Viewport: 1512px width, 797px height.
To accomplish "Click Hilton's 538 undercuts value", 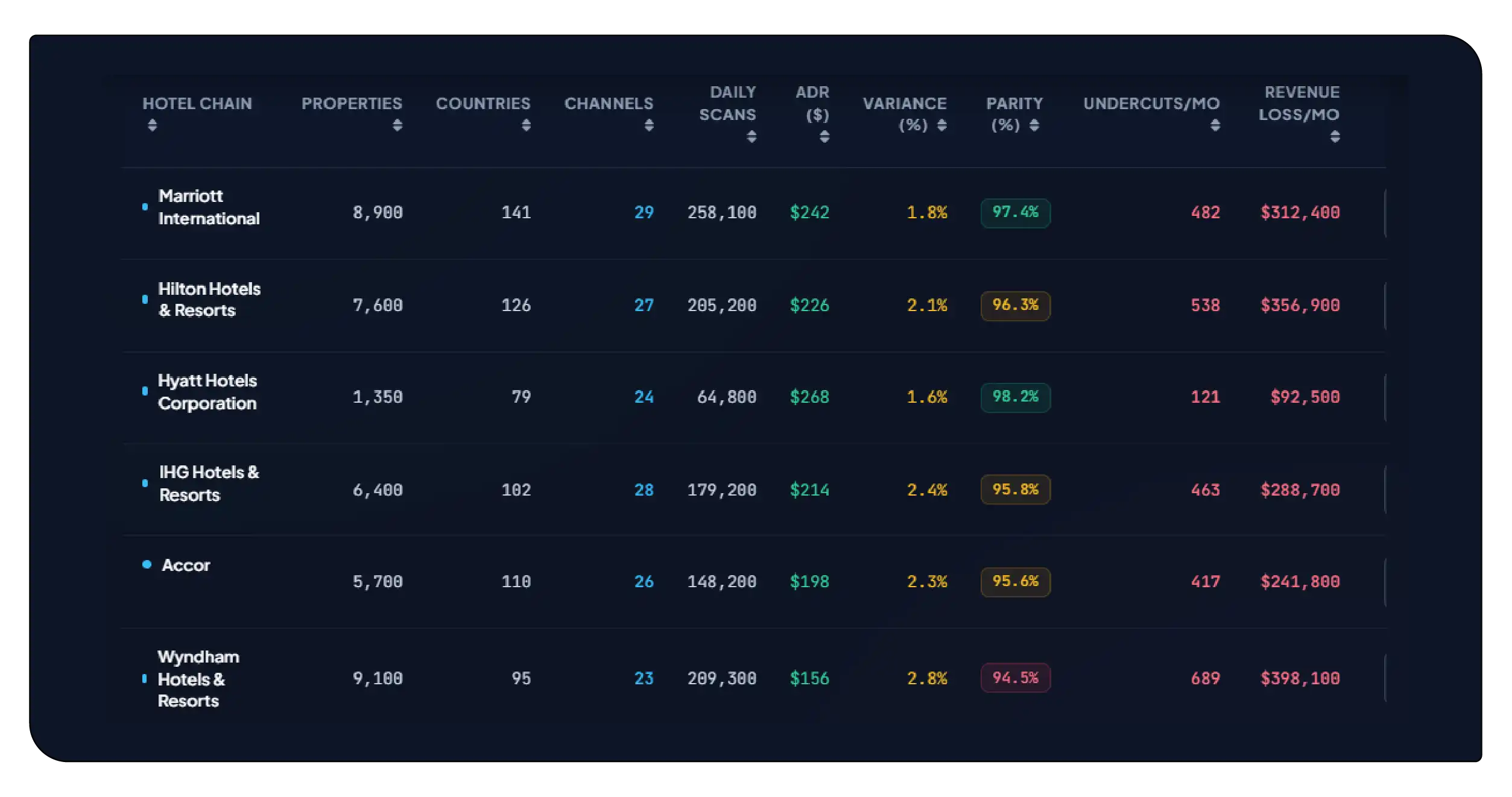I will pos(1206,306).
